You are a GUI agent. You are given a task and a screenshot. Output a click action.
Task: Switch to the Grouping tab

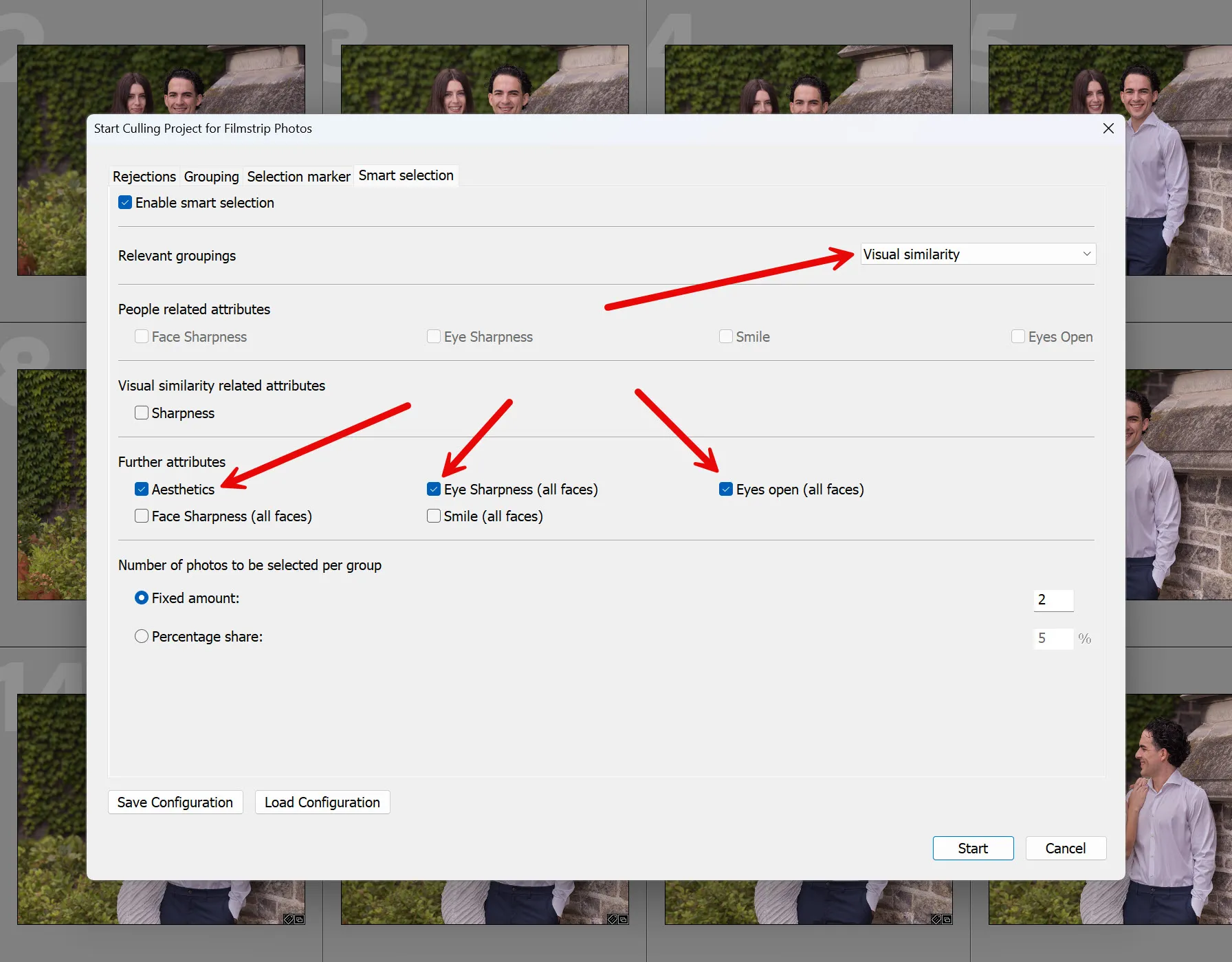click(x=211, y=176)
